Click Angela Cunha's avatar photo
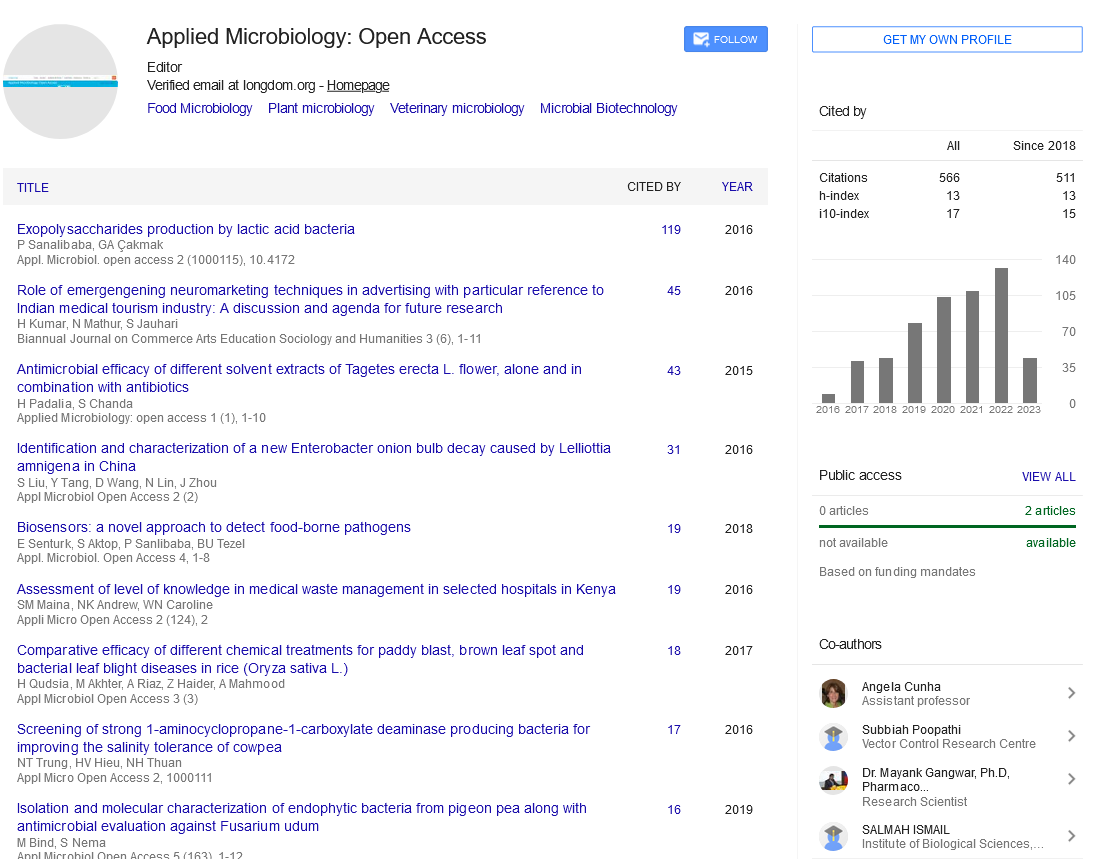This screenshot has width=1102, height=859. [x=833, y=694]
